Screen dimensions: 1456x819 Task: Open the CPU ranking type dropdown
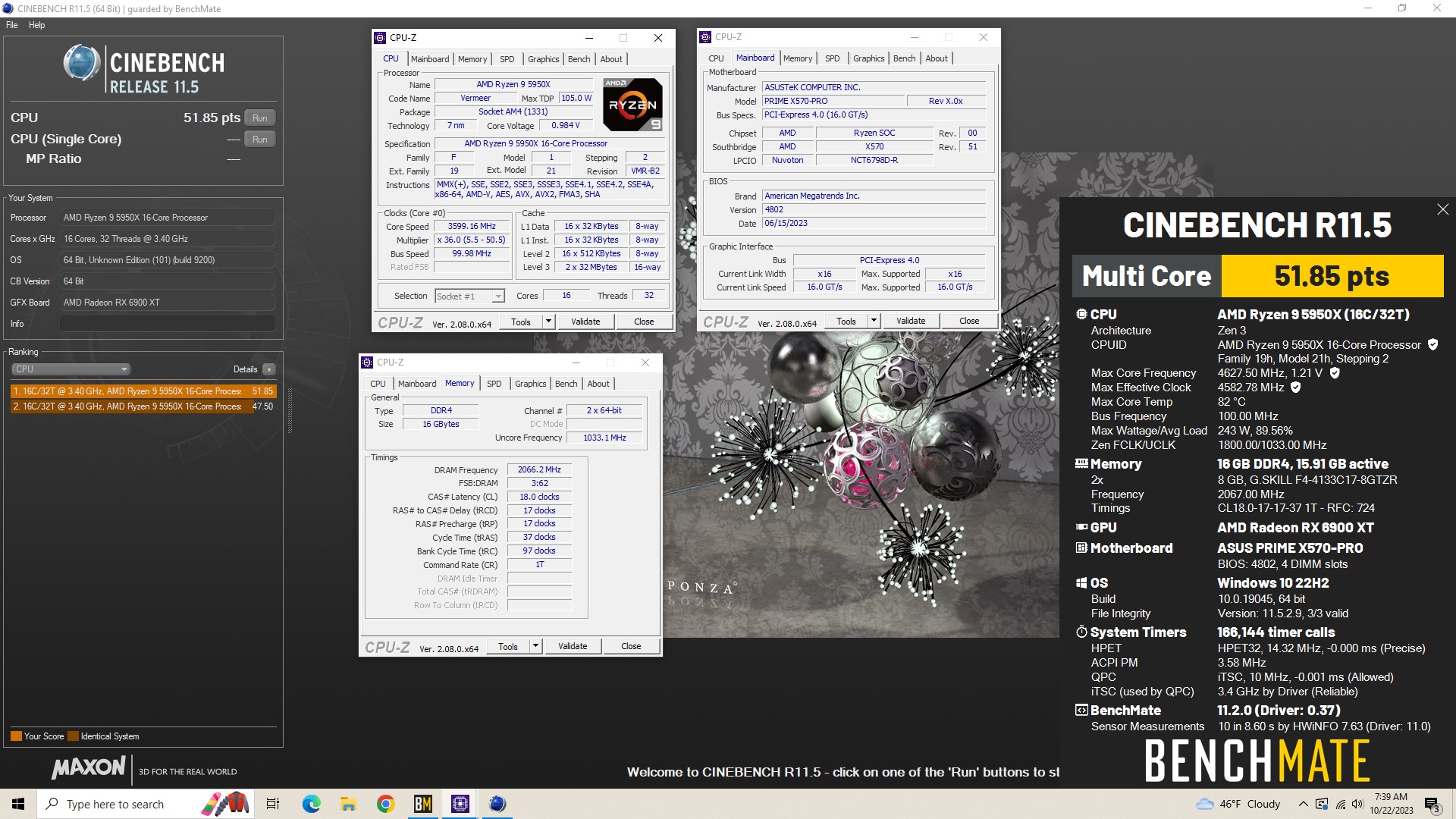point(71,369)
